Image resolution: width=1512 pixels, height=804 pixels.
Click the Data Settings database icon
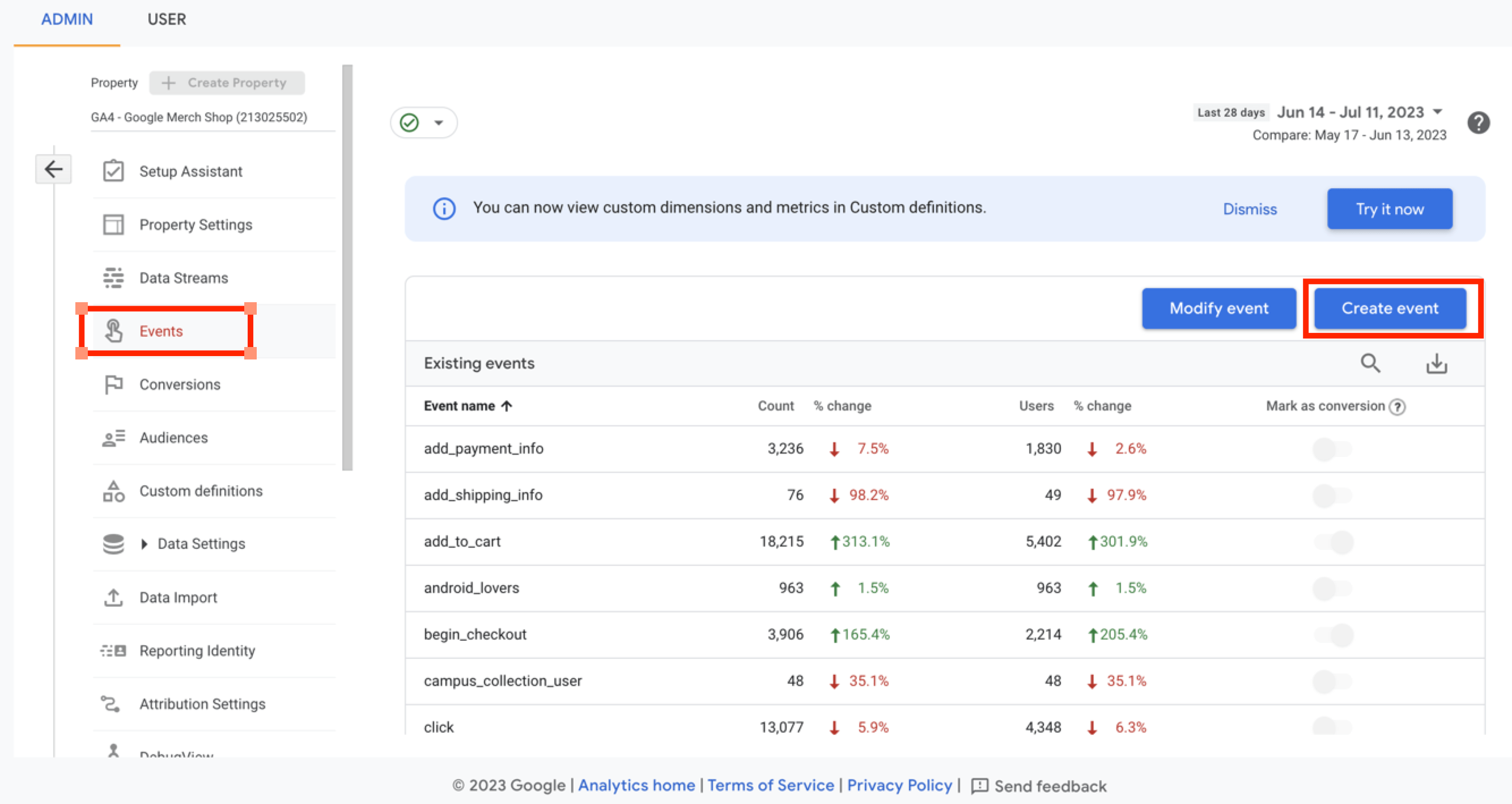click(x=113, y=544)
